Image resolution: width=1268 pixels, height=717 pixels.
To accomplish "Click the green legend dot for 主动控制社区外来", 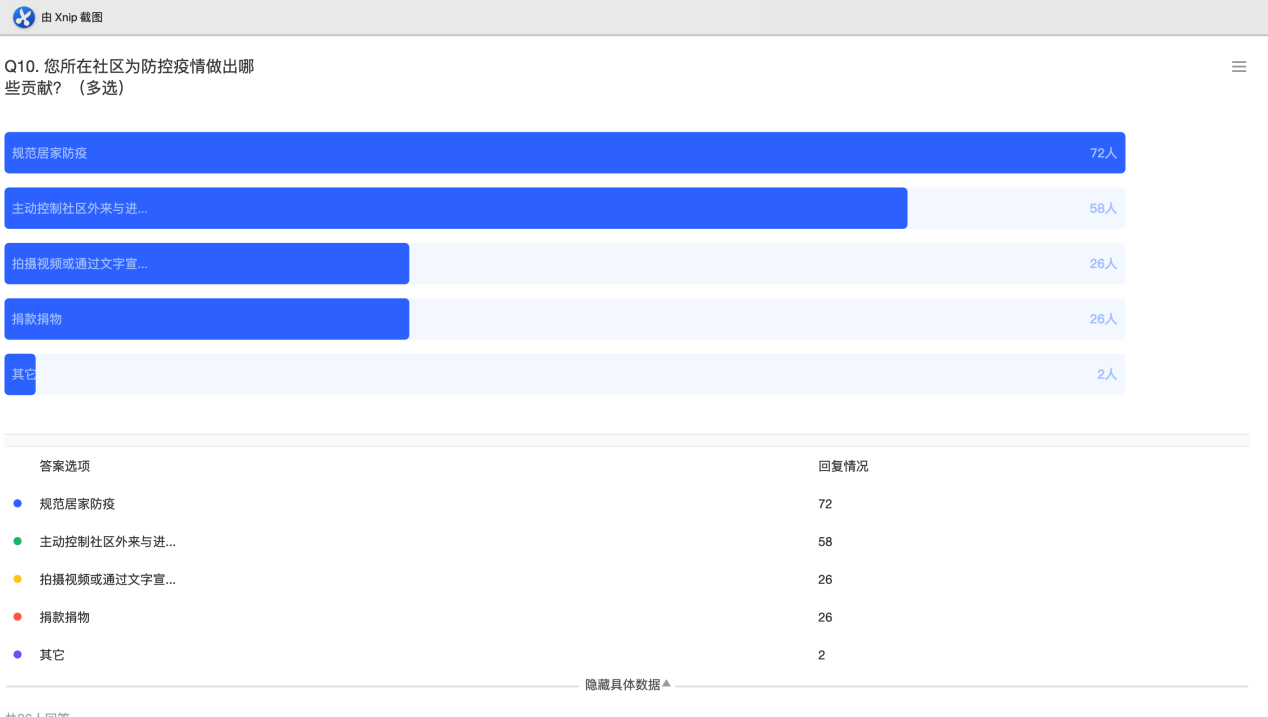I will [x=17, y=542].
